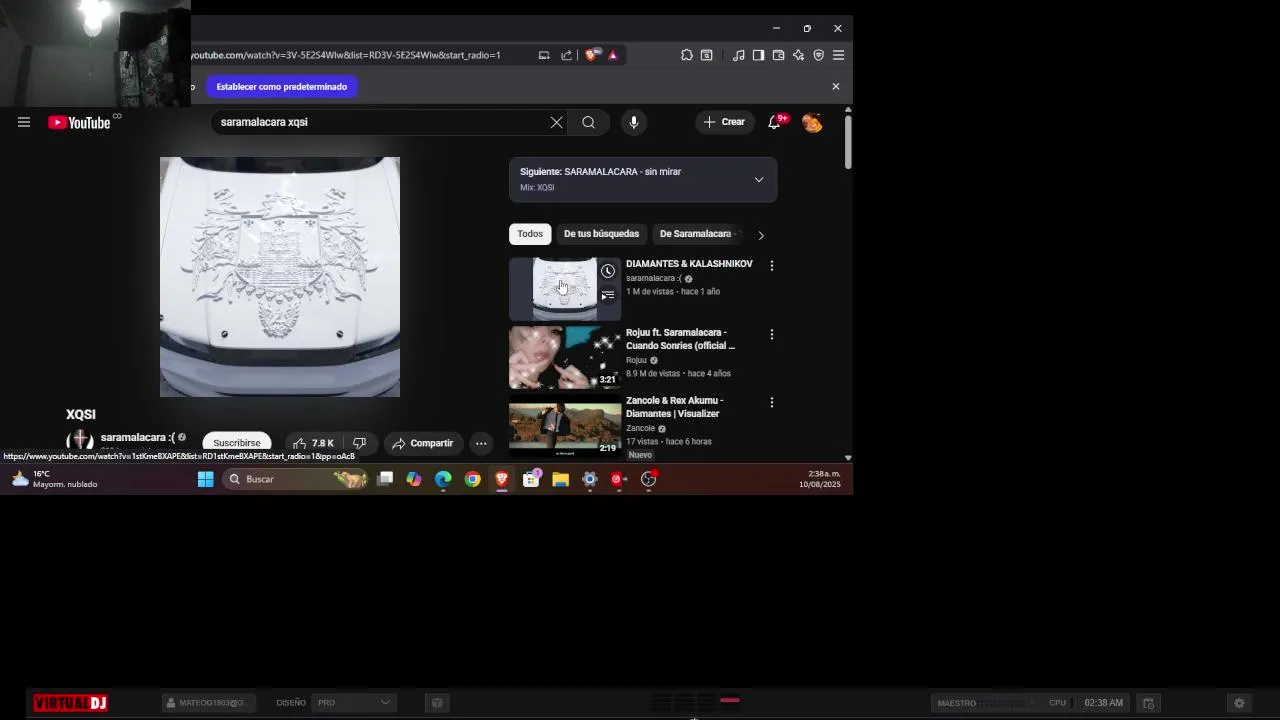Dismiss the default browser notification bar
Image resolution: width=1280 pixels, height=720 pixels.
pyautogui.click(x=836, y=86)
